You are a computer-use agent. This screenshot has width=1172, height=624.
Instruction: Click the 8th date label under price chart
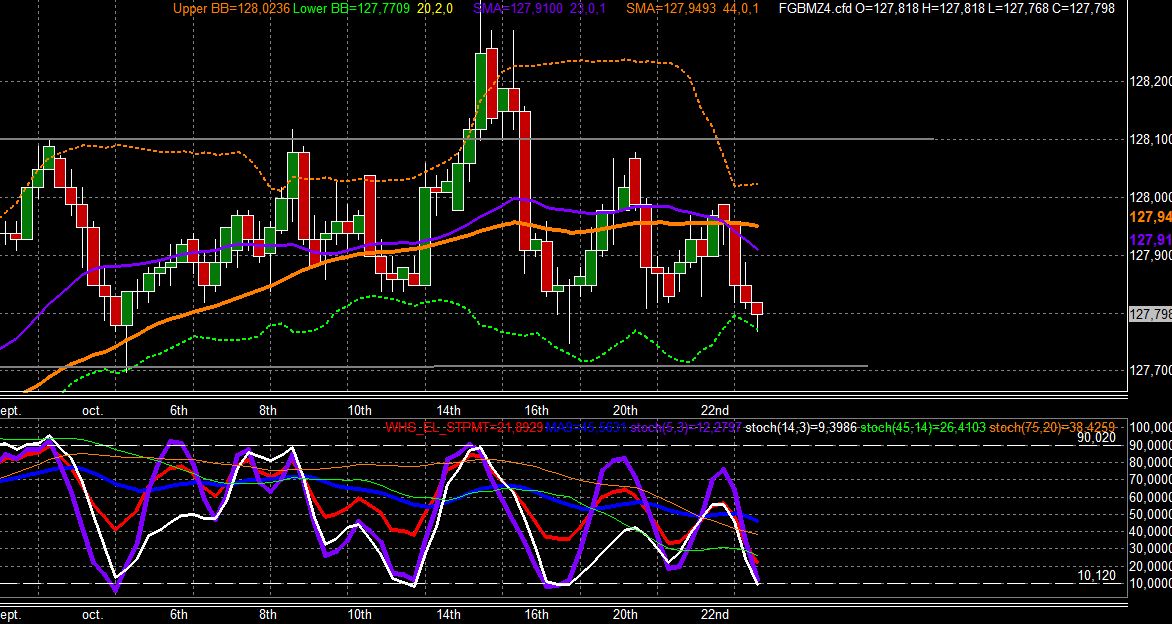pos(268,410)
